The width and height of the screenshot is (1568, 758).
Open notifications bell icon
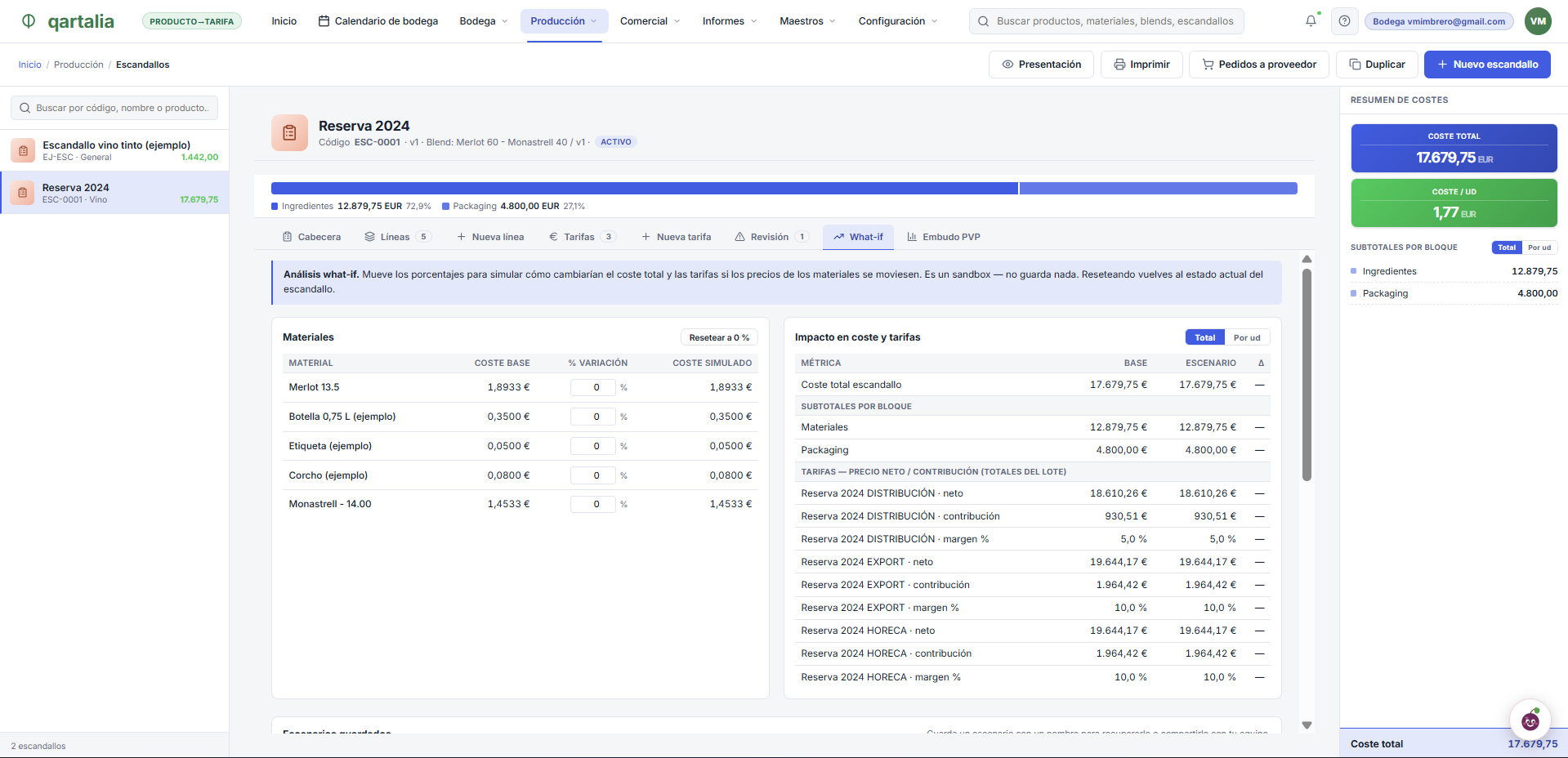click(1311, 21)
